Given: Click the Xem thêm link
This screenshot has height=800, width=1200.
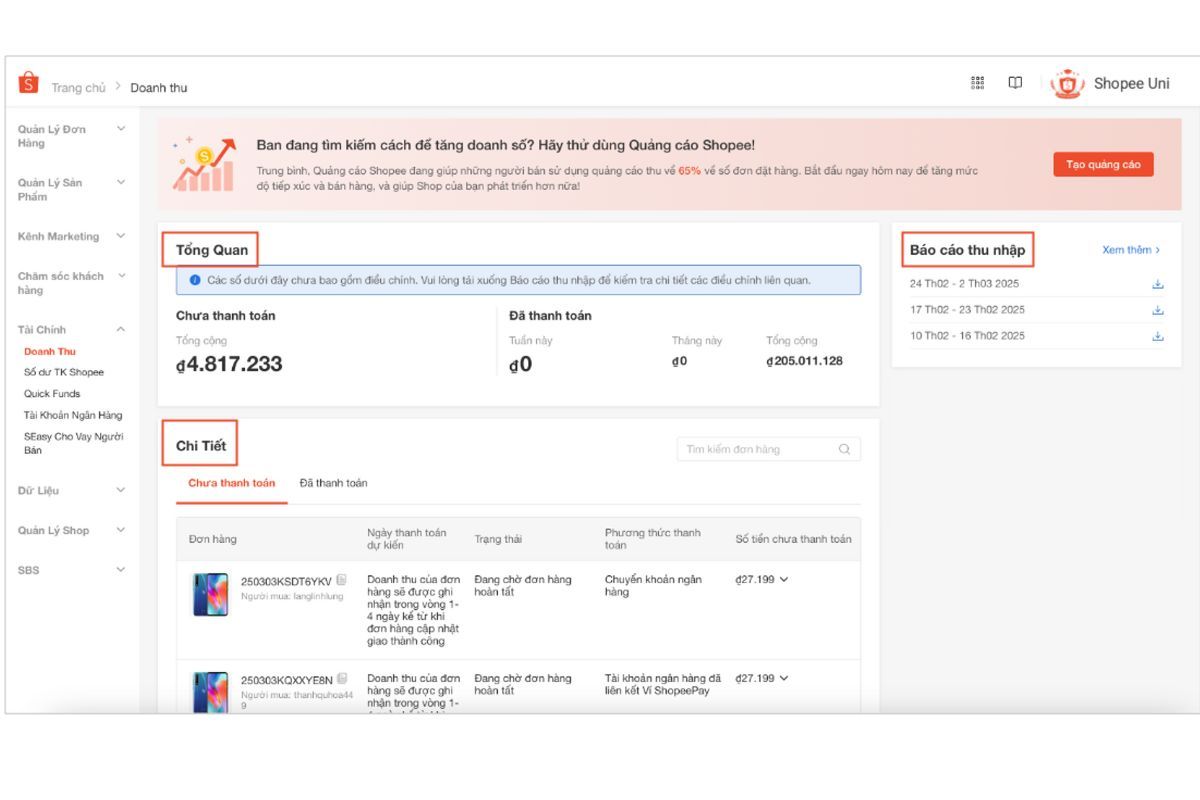Looking at the screenshot, I should [x=1131, y=250].
